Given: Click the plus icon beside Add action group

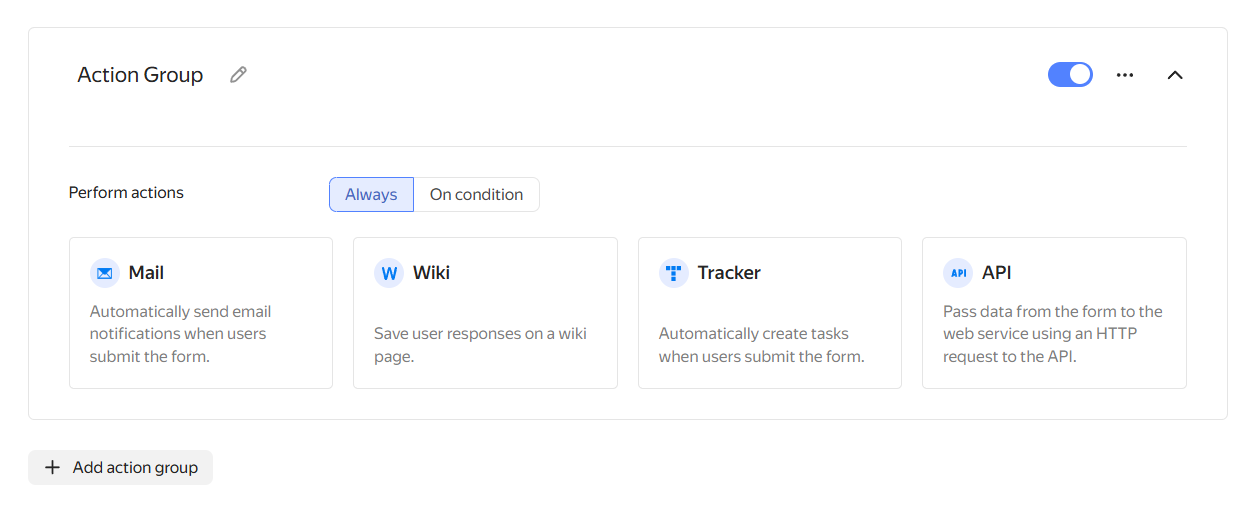Looking at the screenshot, I should coord(53,468).
